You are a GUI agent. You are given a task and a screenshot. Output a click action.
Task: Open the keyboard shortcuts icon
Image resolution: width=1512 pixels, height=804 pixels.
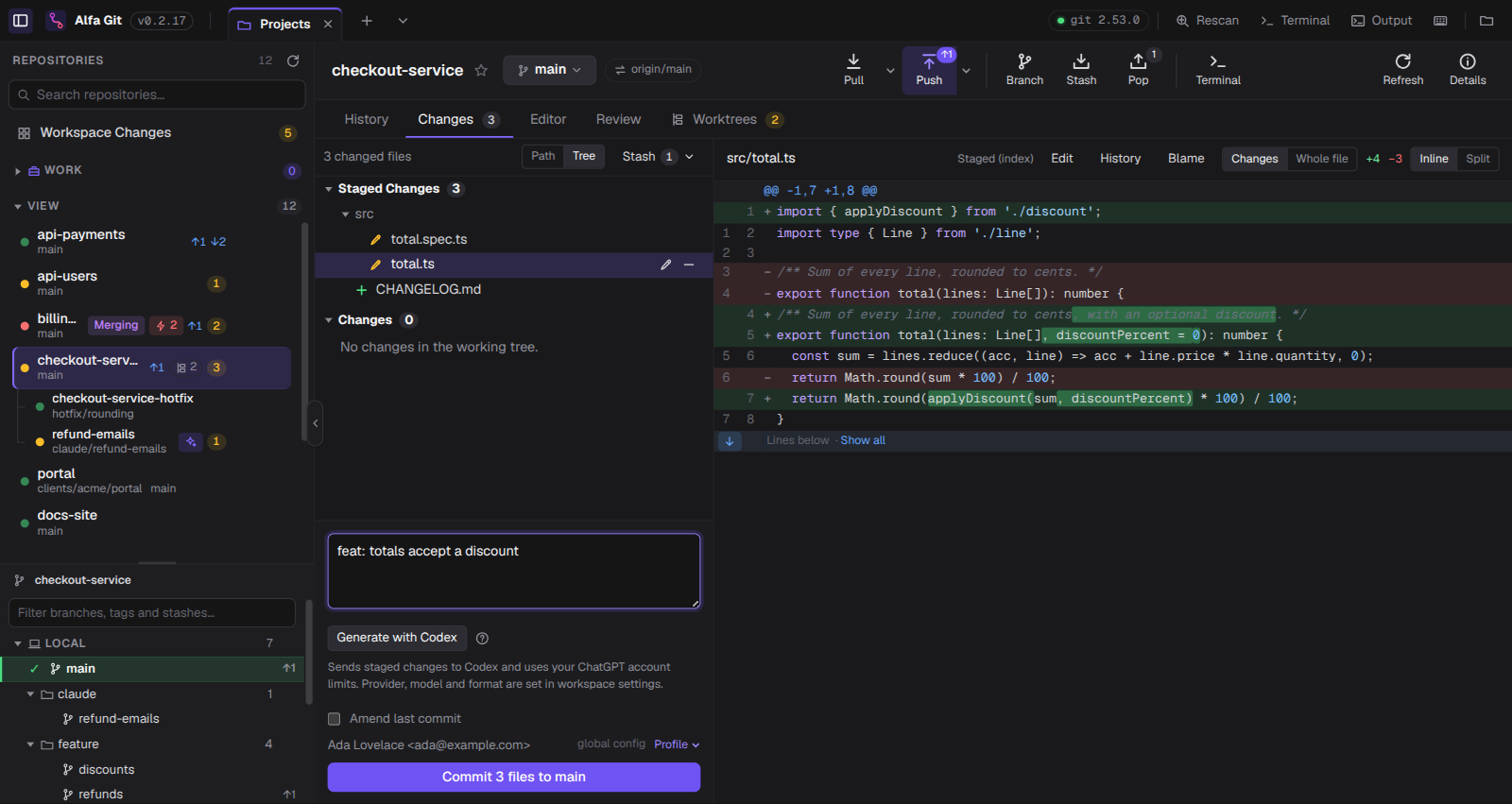[x=1440, y=21]
